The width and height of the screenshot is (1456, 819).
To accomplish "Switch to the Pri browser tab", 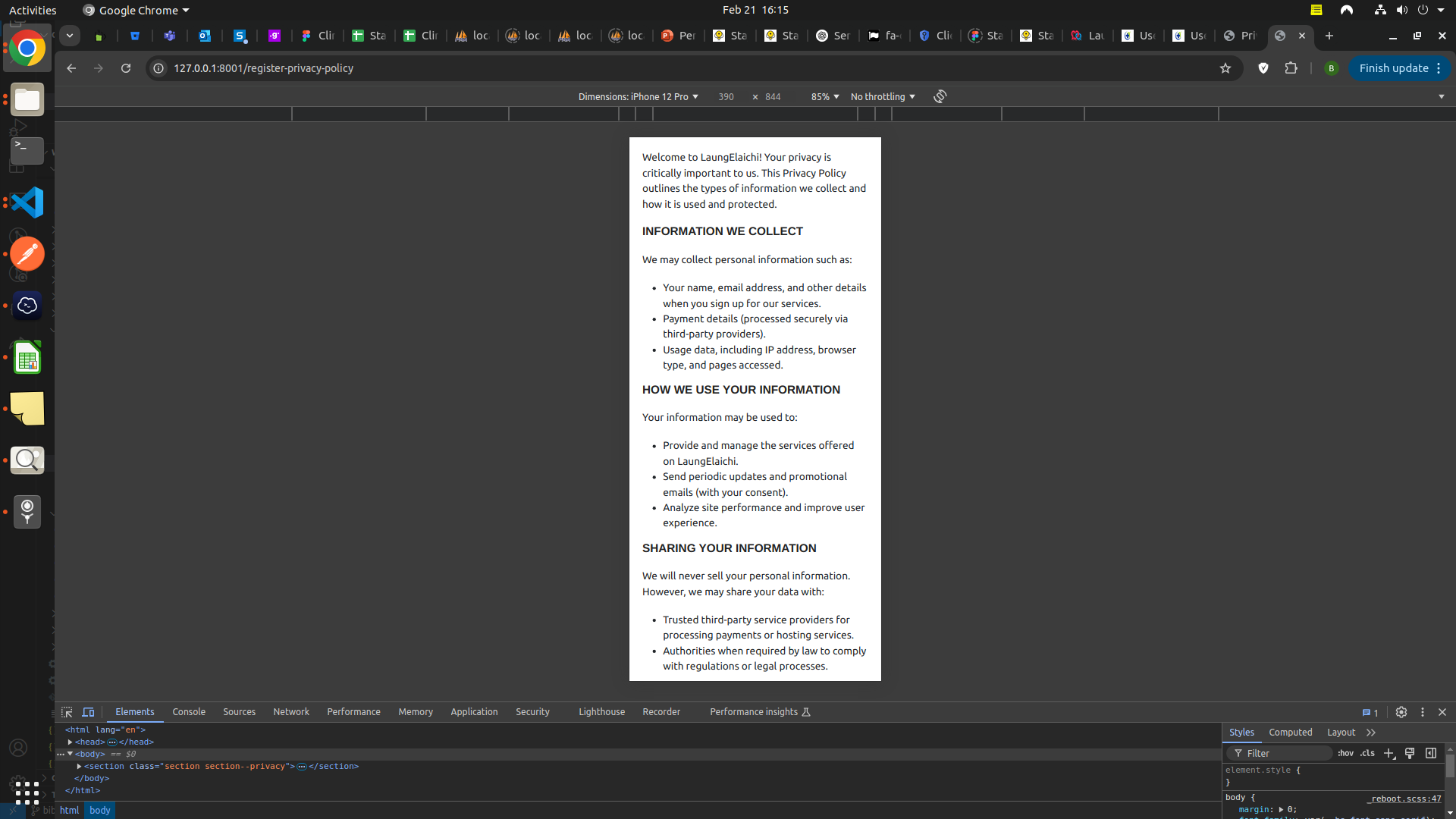I will 1240,36.
